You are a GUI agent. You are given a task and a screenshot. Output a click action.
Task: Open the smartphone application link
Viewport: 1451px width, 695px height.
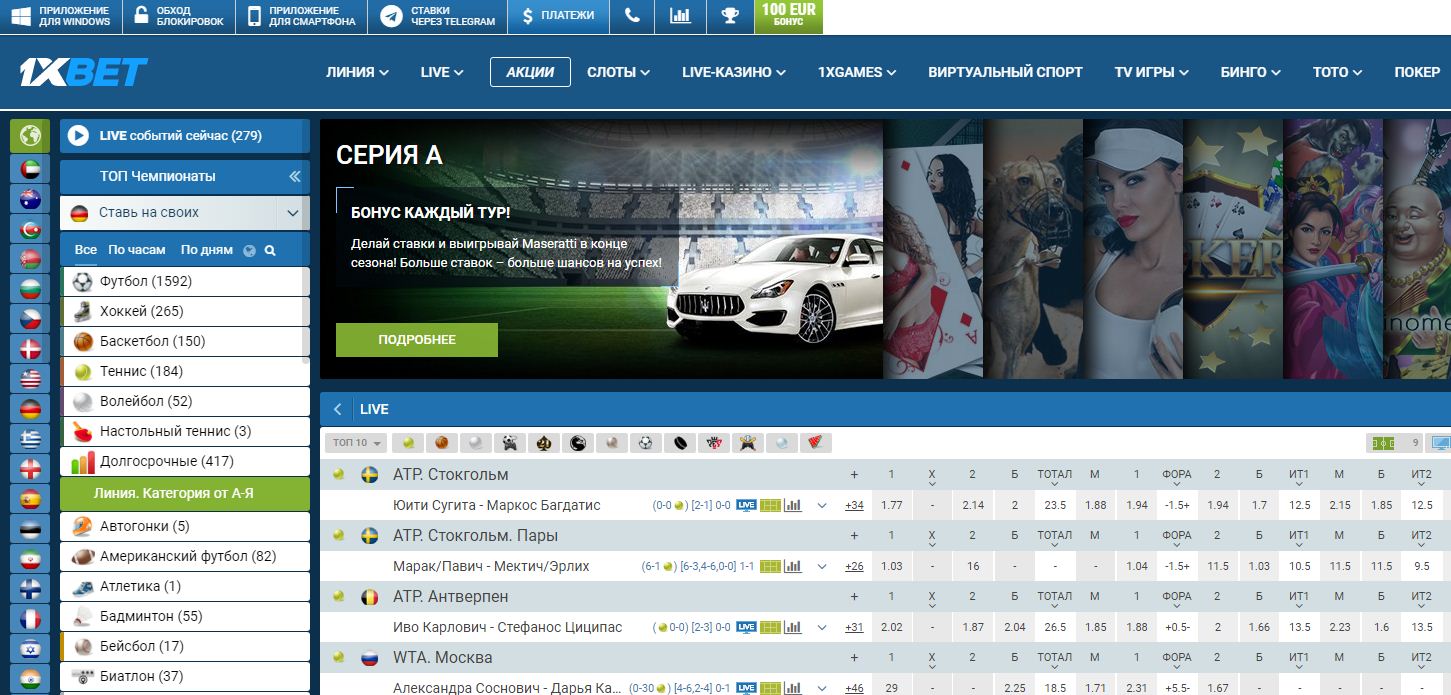(x=301, y=16)
